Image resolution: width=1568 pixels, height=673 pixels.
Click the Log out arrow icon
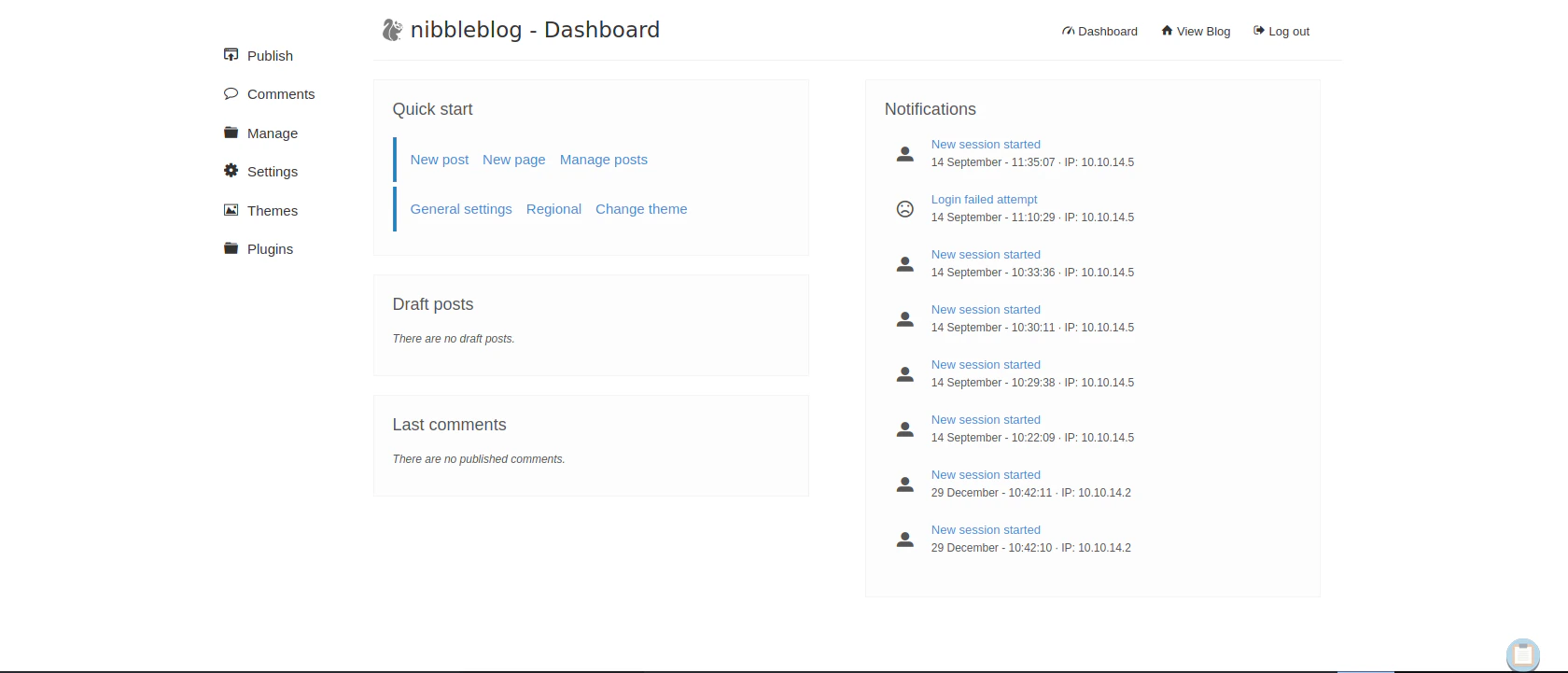coord(1258,31)
